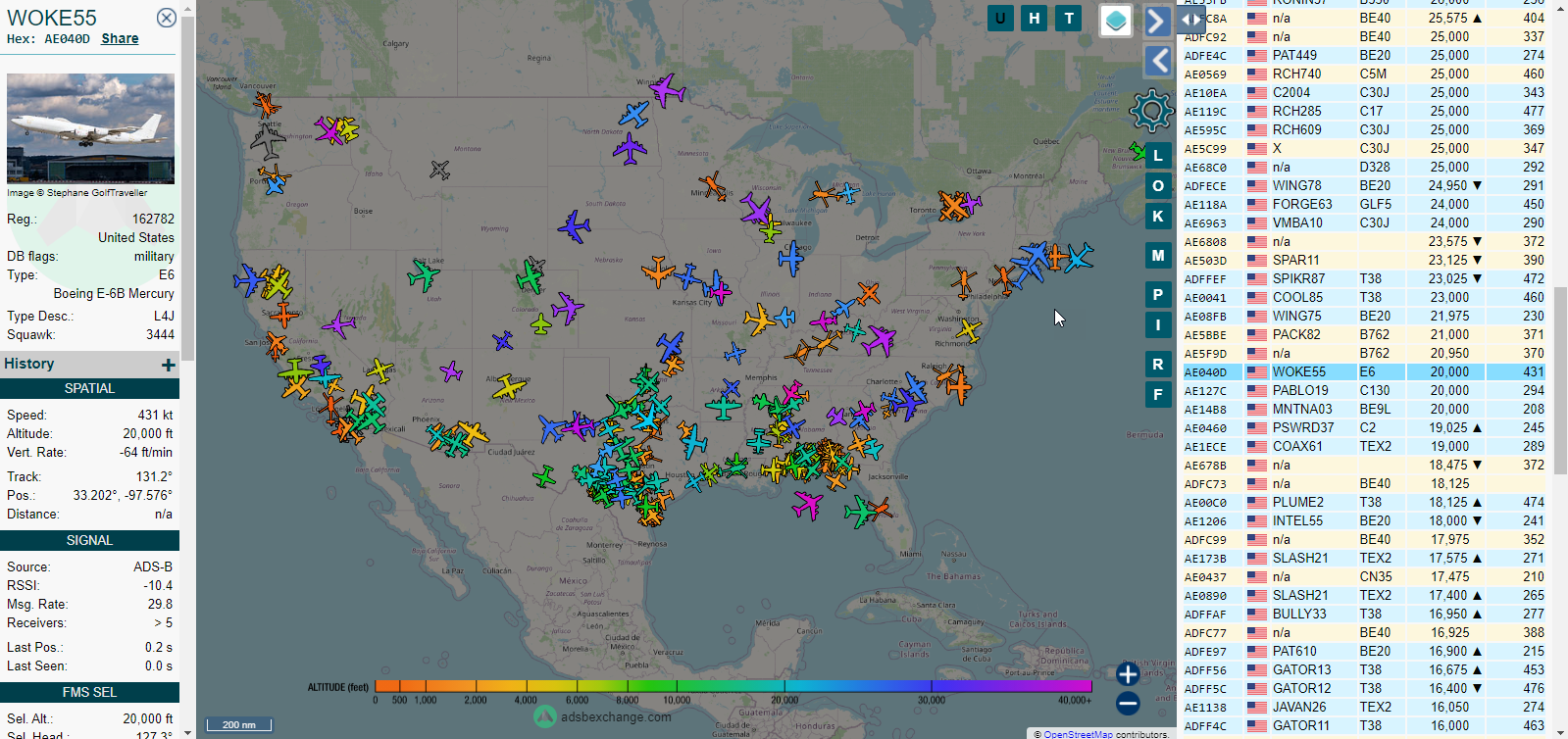Click the US flag in the GATOR13 row
This screenshot has width=1568, height=739.
[1256, 670]
